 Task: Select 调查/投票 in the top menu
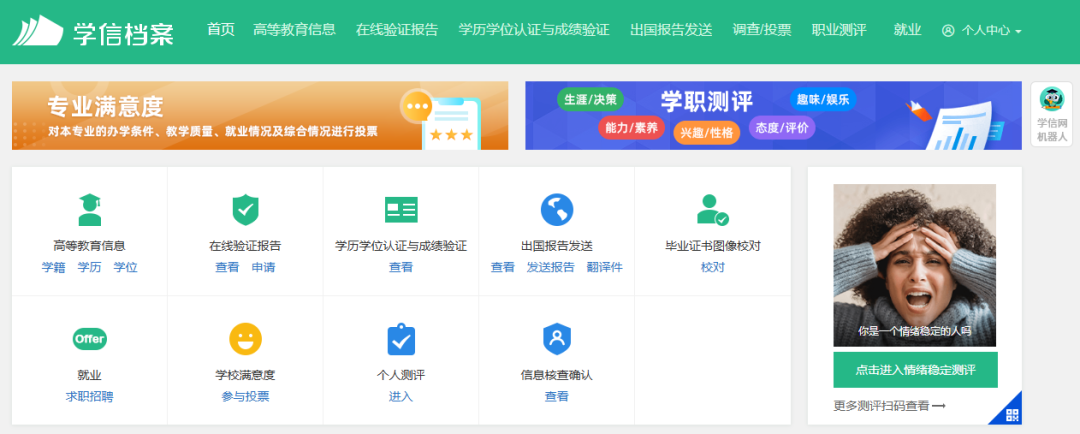click(762, 30)
